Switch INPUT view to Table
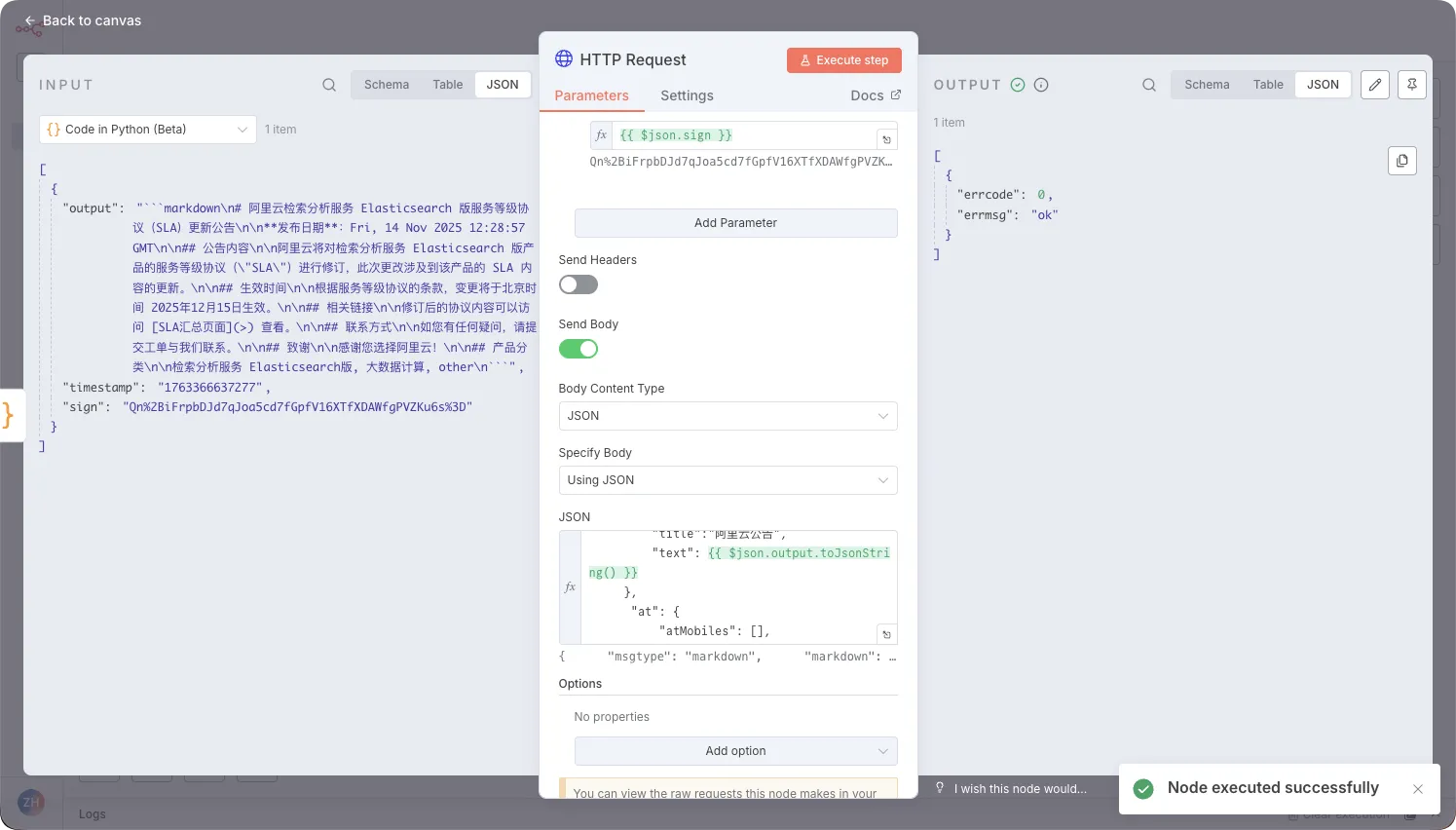 tap(447, 85)
